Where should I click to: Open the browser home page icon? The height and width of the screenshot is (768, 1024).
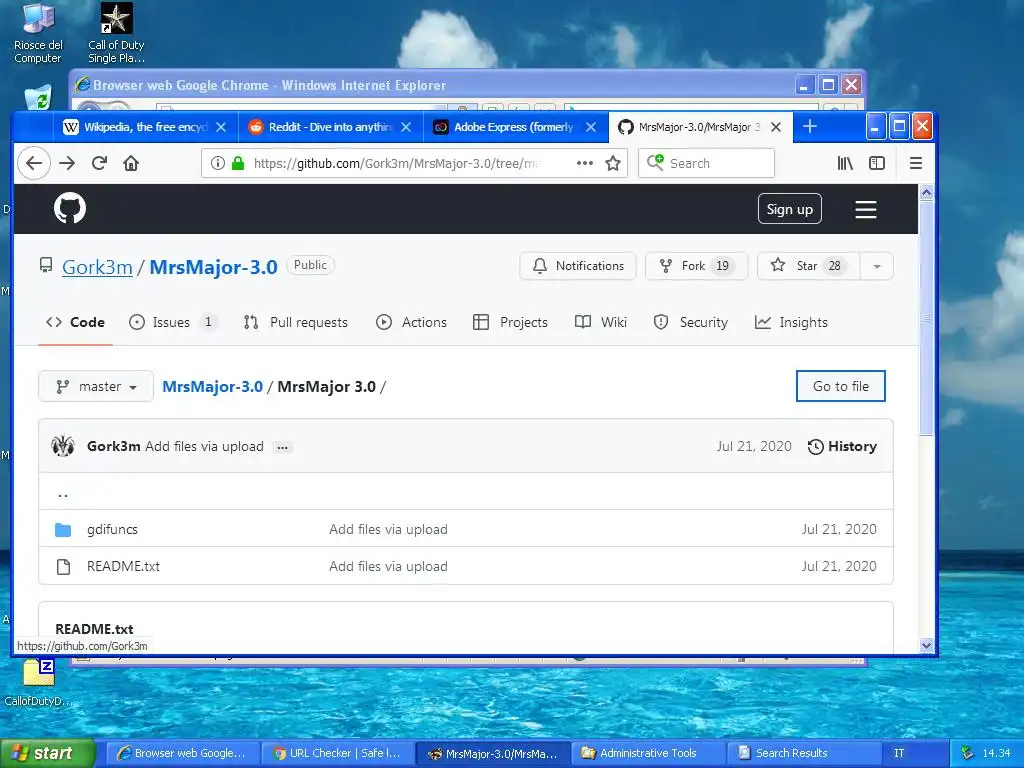[x=131, y=163]
